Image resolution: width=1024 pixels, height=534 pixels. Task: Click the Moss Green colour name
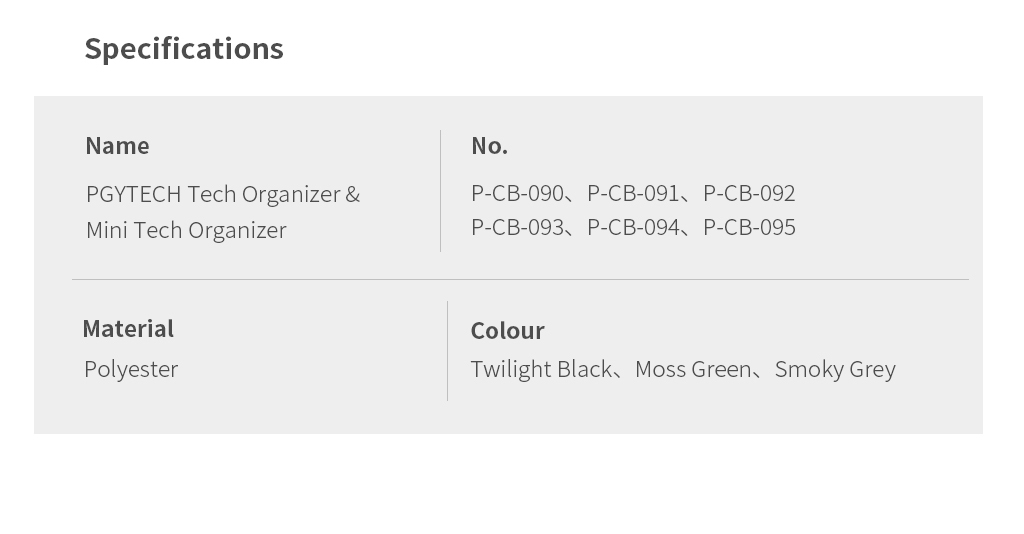(692, 369)
